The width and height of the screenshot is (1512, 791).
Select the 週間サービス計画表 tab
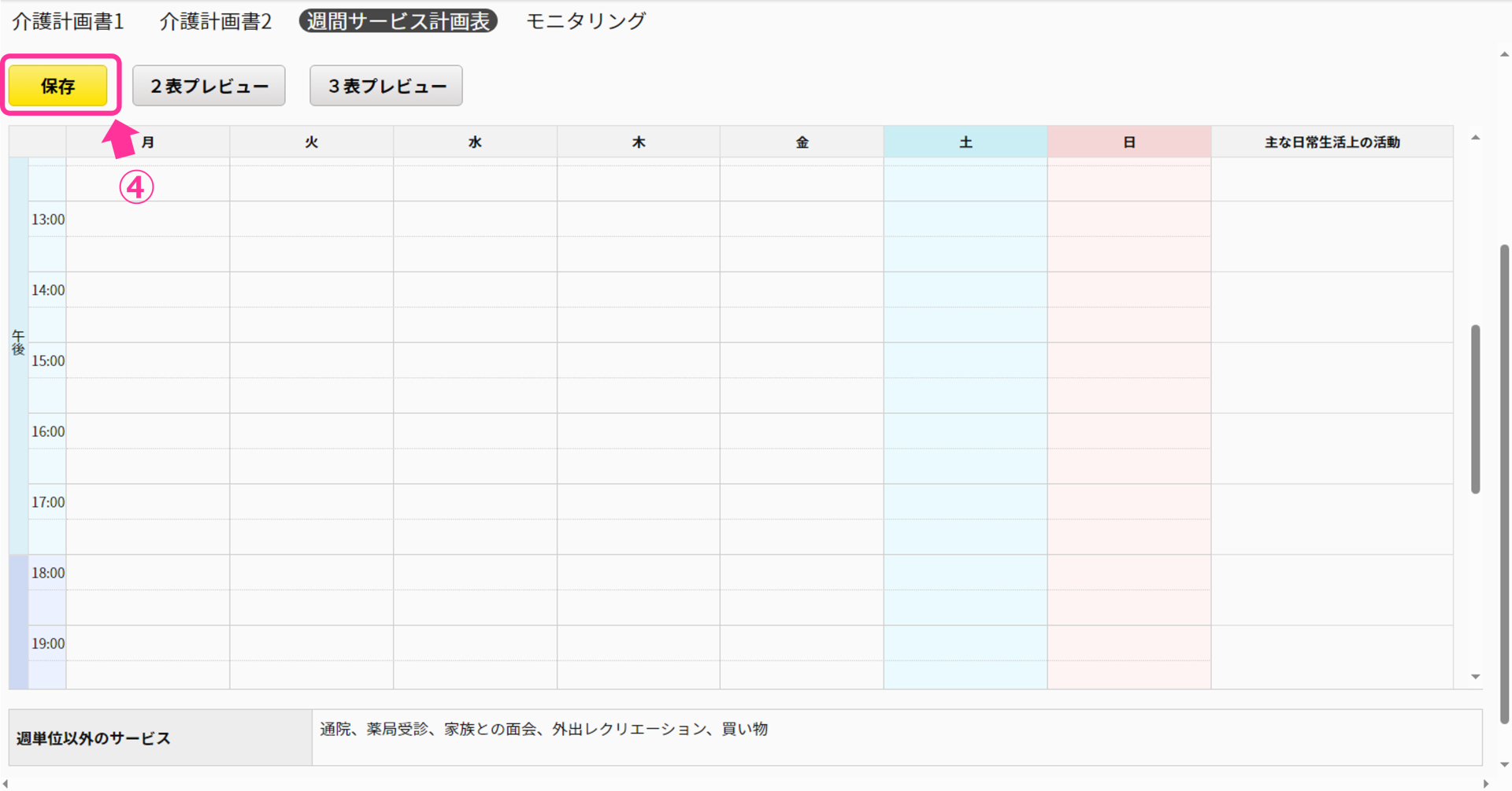[398, 21]
